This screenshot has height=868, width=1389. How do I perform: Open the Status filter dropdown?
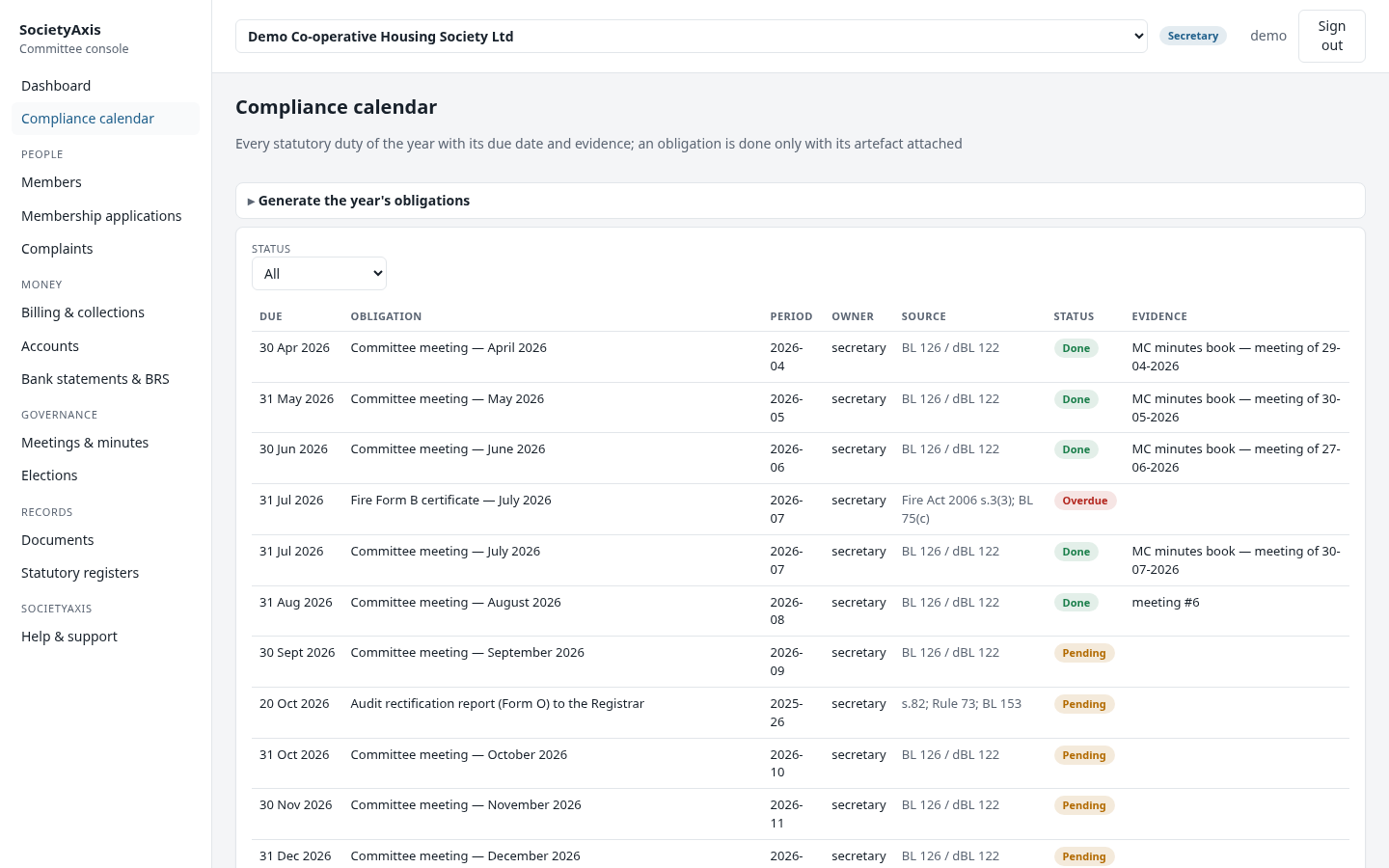tap(319, 274)
